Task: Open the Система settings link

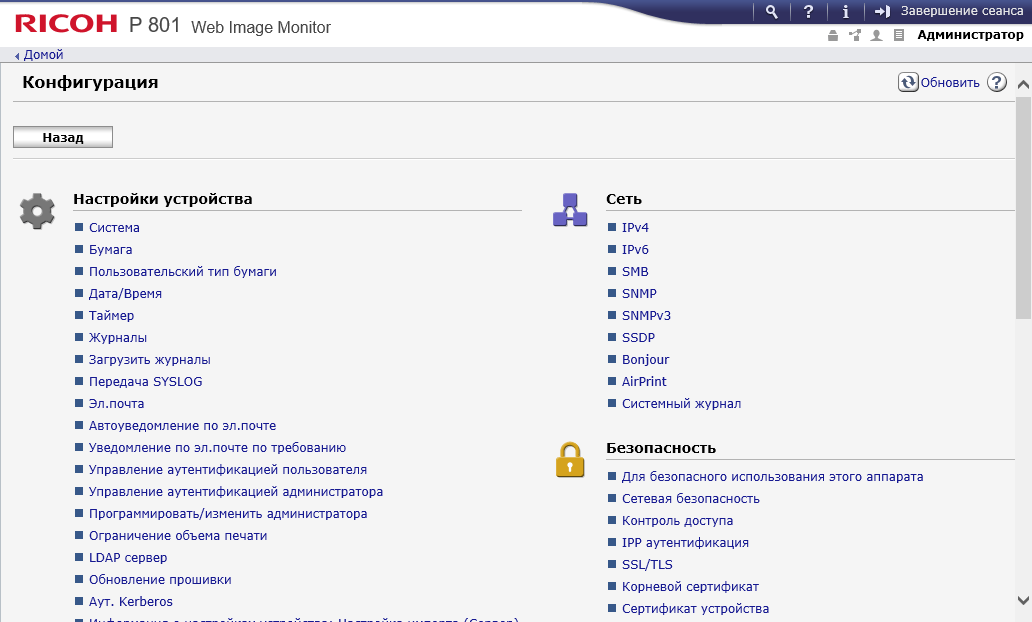Action: pyautogui.click(x=114, y=228)
